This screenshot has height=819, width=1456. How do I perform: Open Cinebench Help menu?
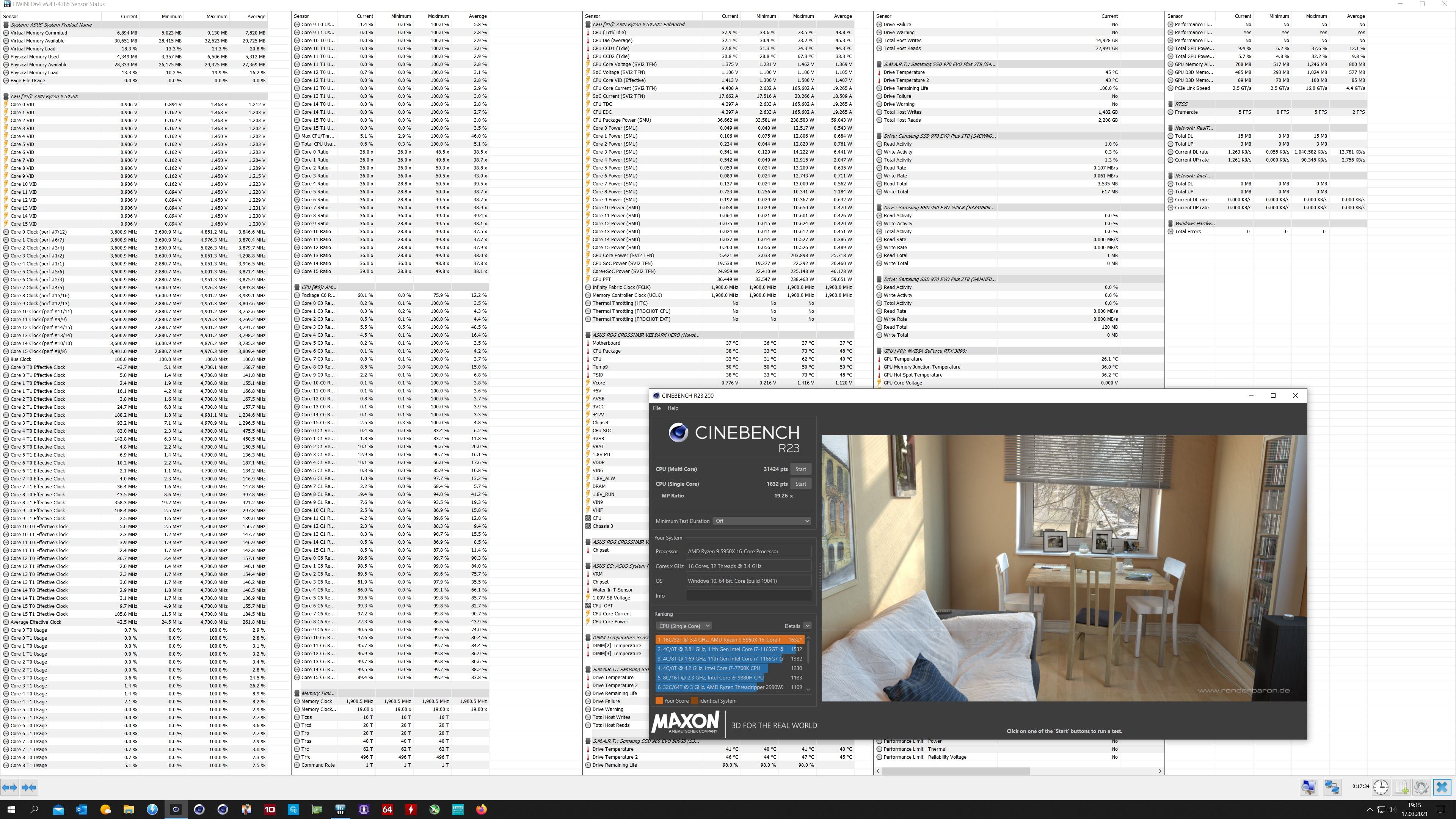click(673, 408)
